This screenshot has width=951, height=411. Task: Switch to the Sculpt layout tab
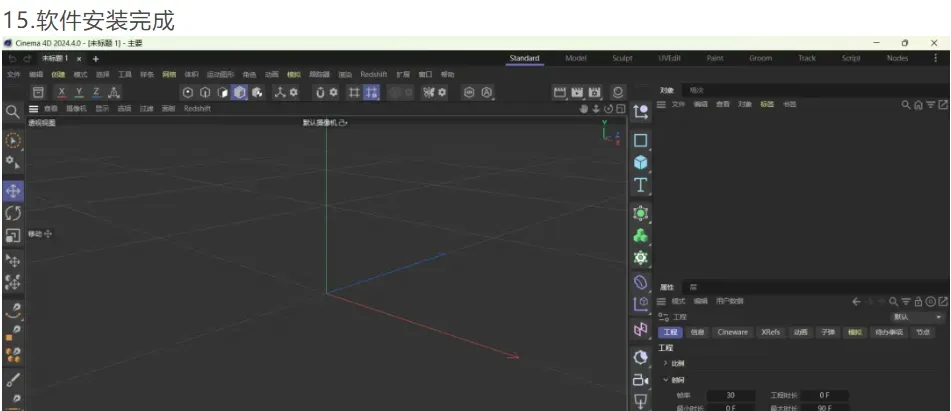[x=622, y=58]
